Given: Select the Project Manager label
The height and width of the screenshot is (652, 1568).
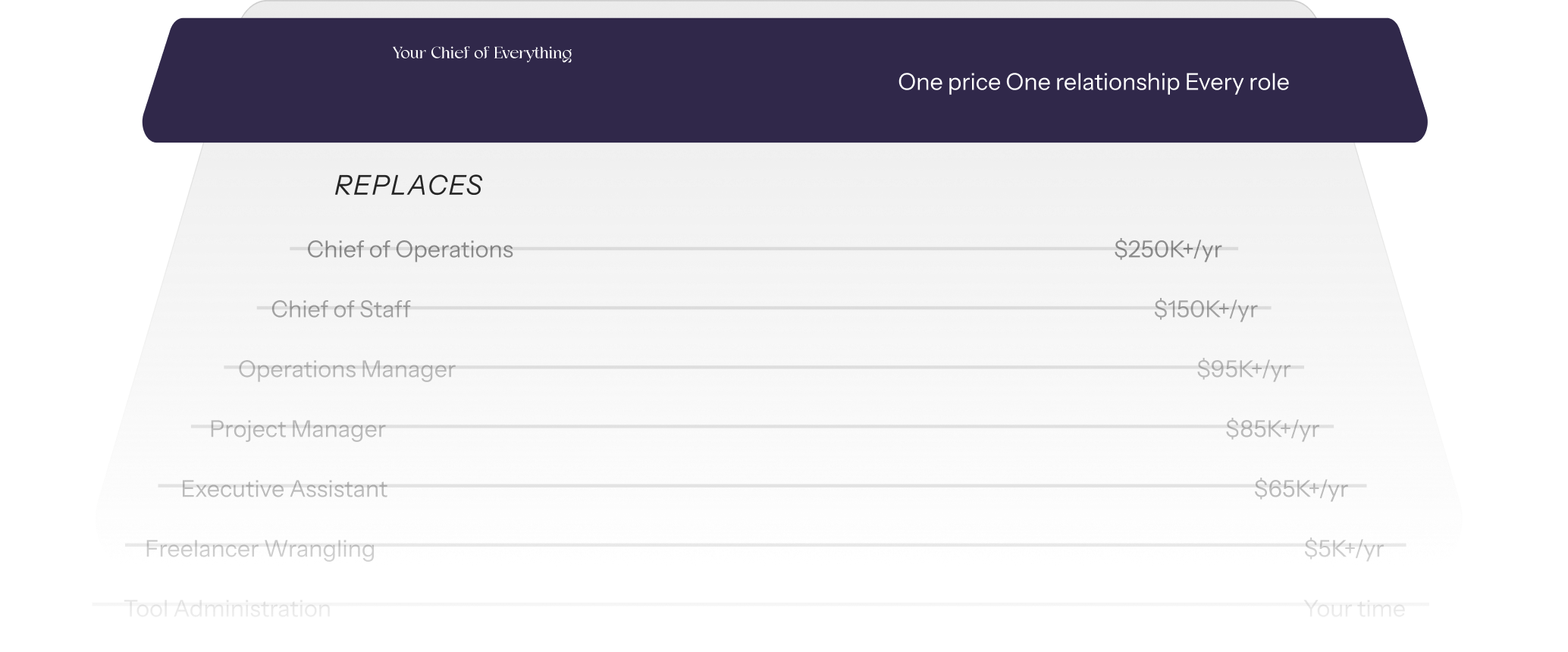Looking at the screenshot, I should (297, 429).
